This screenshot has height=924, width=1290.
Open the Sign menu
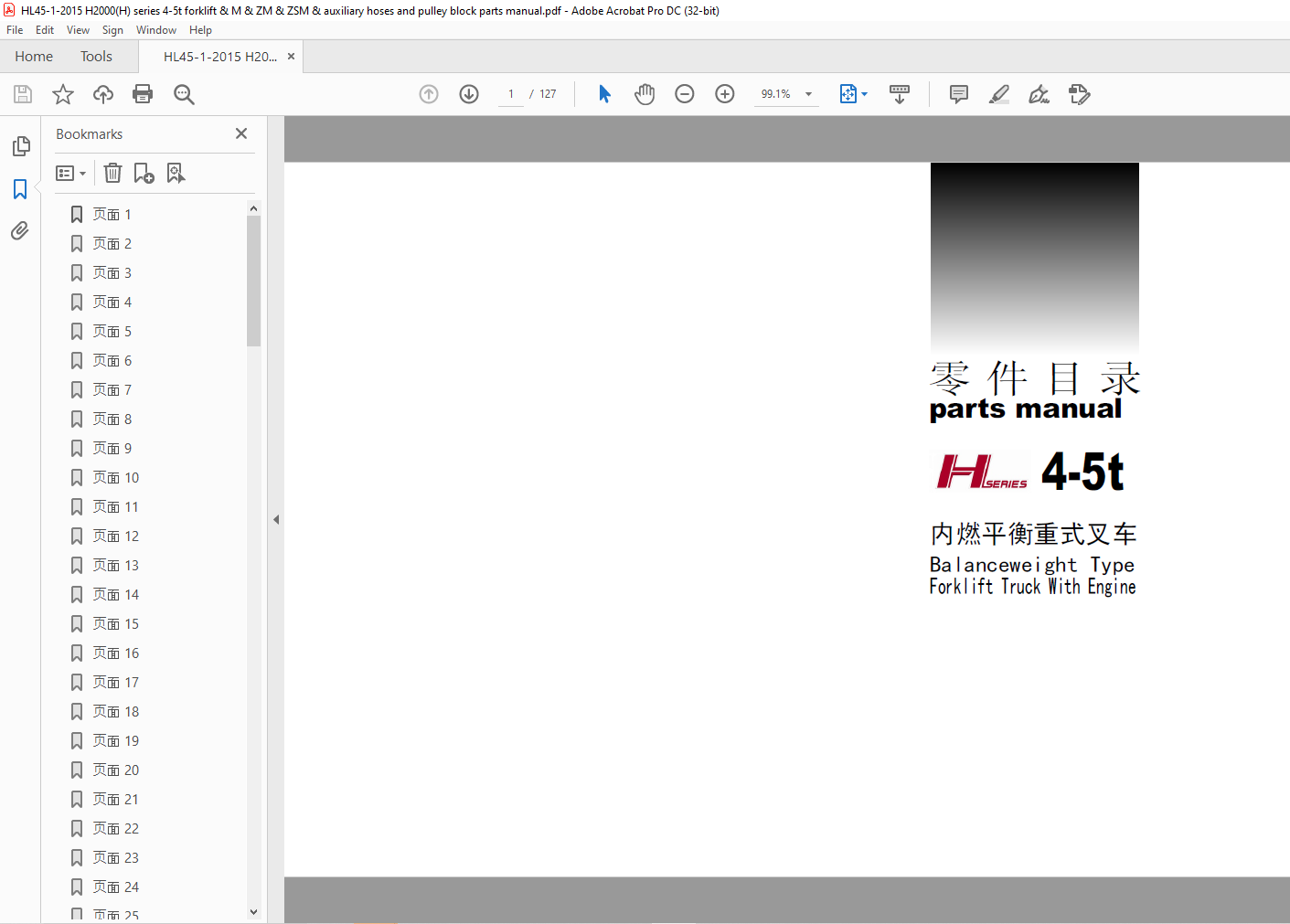point(112,30)
